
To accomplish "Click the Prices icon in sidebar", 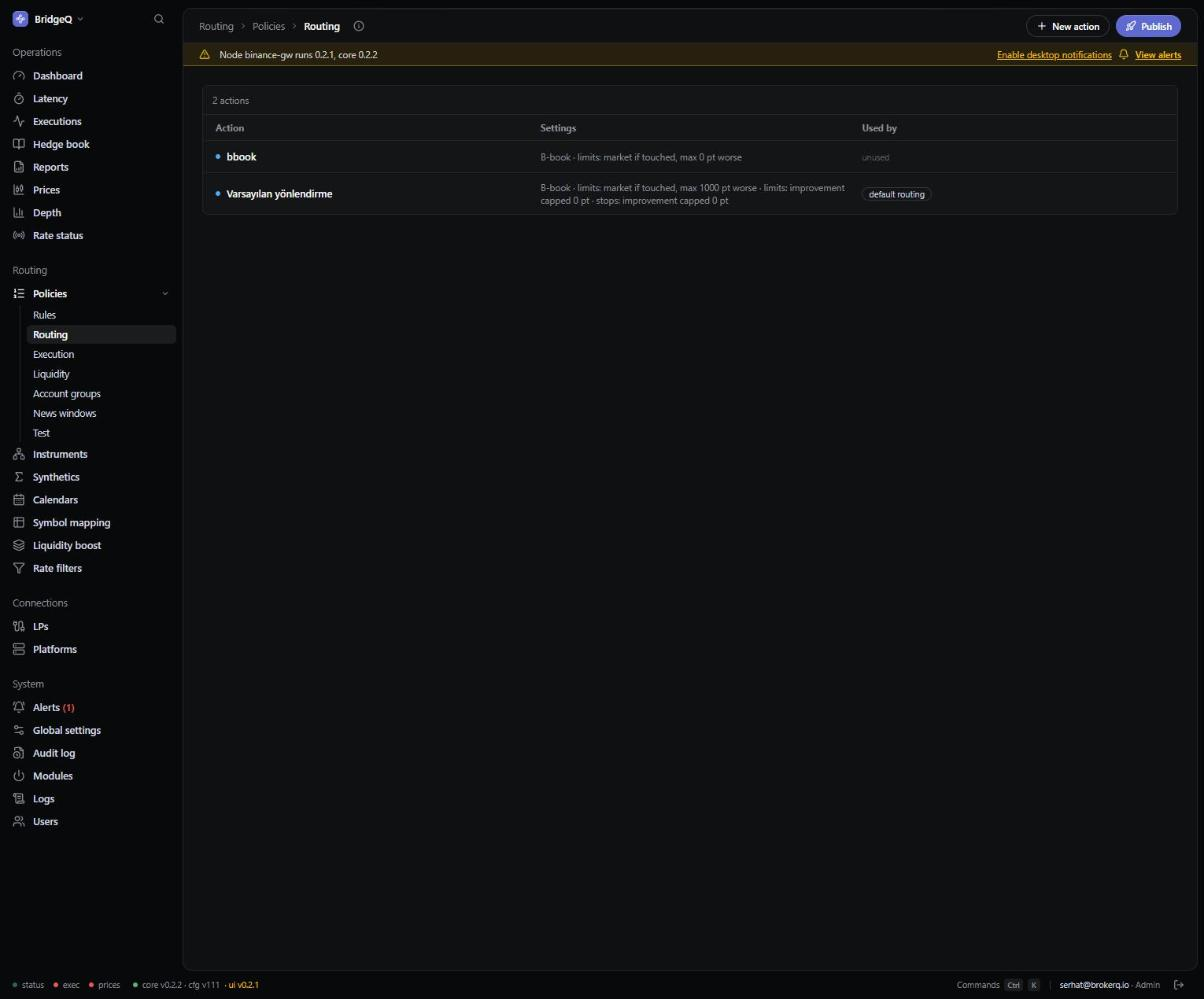I will point(19,190).
